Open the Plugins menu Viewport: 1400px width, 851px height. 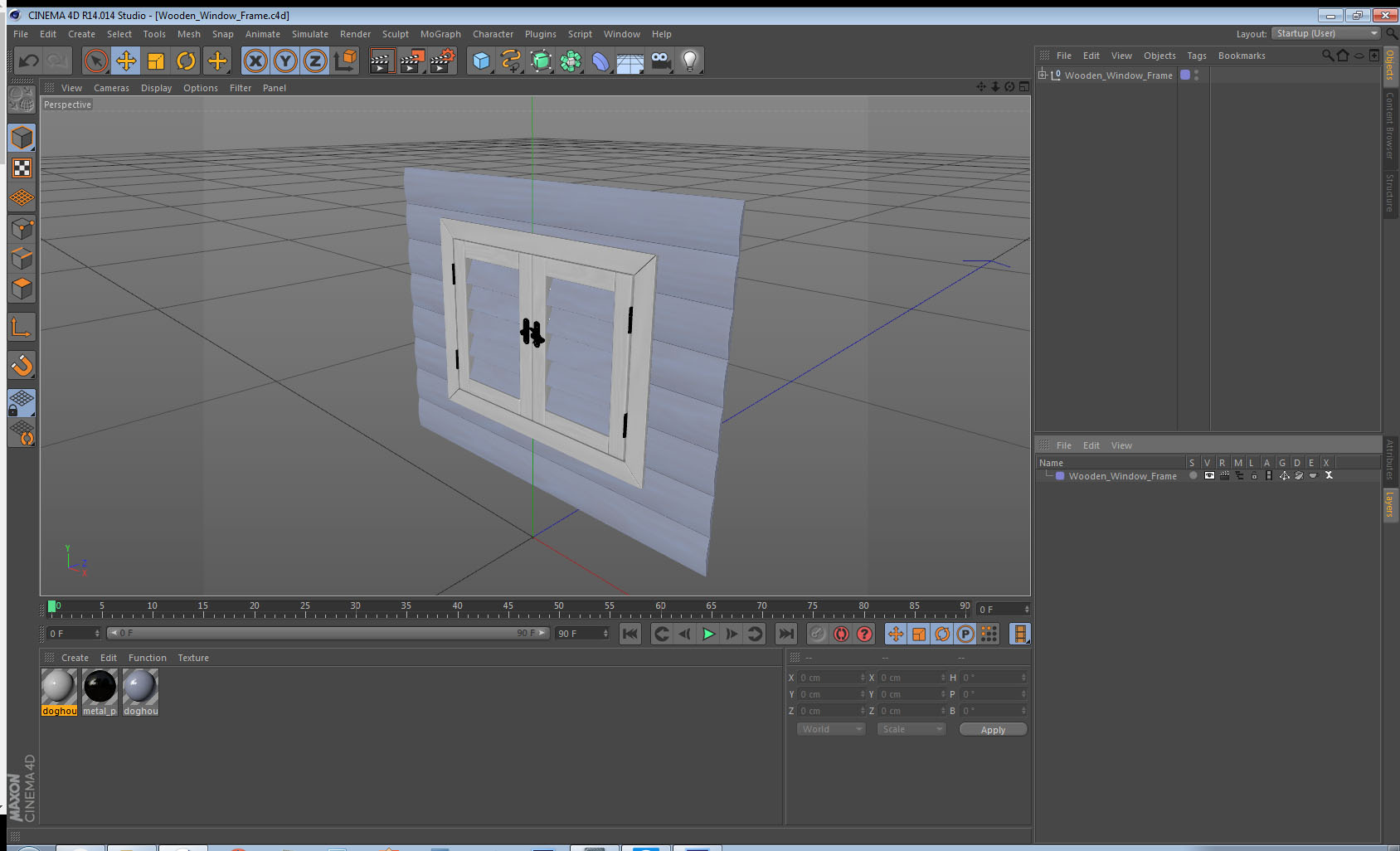point(540,34)
